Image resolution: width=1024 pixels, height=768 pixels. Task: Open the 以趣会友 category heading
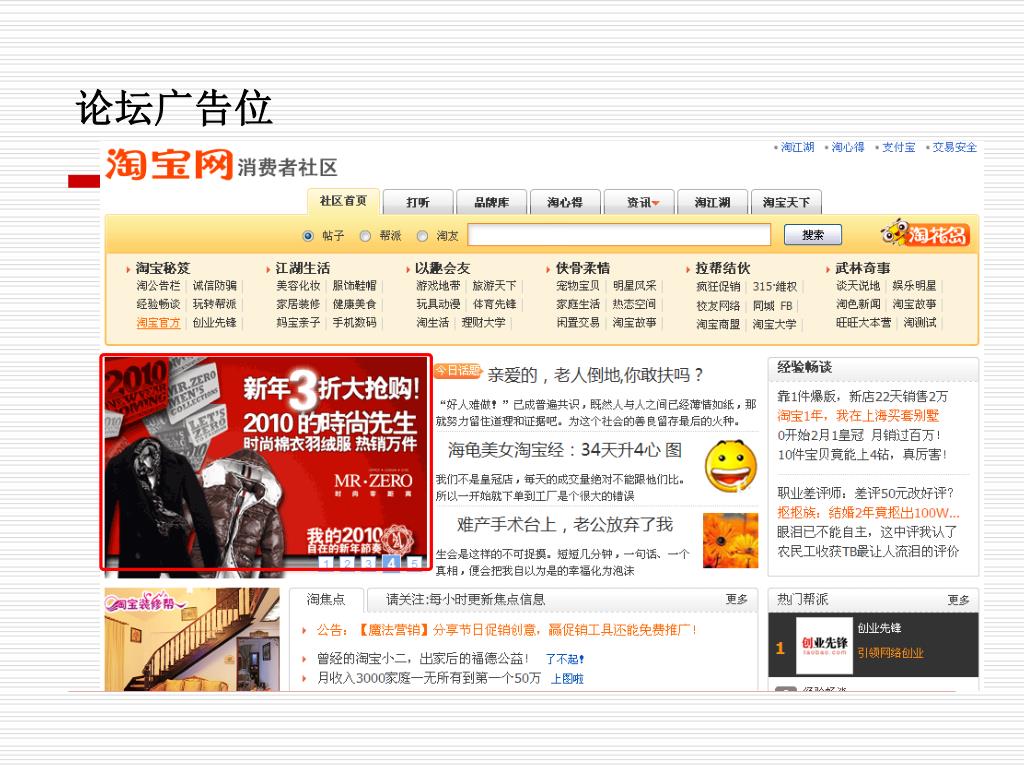(443, 268)
